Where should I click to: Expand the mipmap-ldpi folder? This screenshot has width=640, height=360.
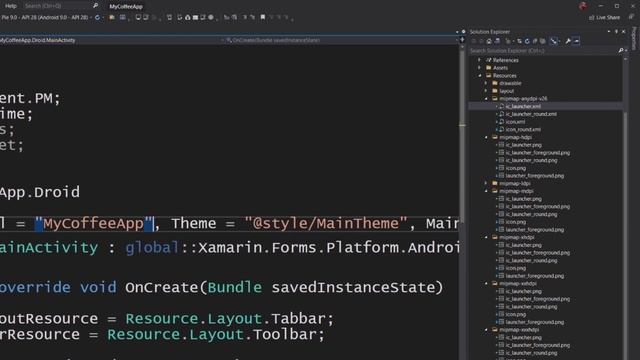(x=486, y=183)
